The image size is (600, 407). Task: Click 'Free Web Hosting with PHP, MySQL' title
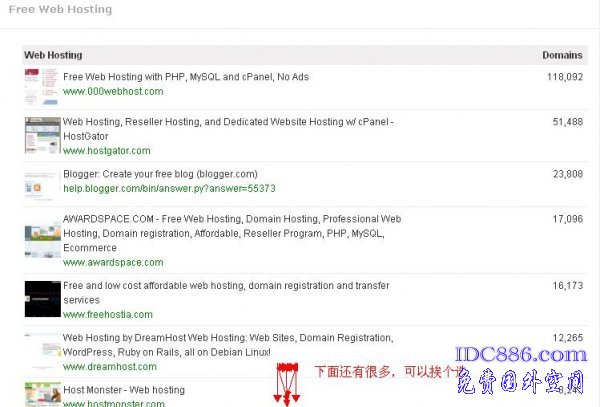[x=187, y=75]
